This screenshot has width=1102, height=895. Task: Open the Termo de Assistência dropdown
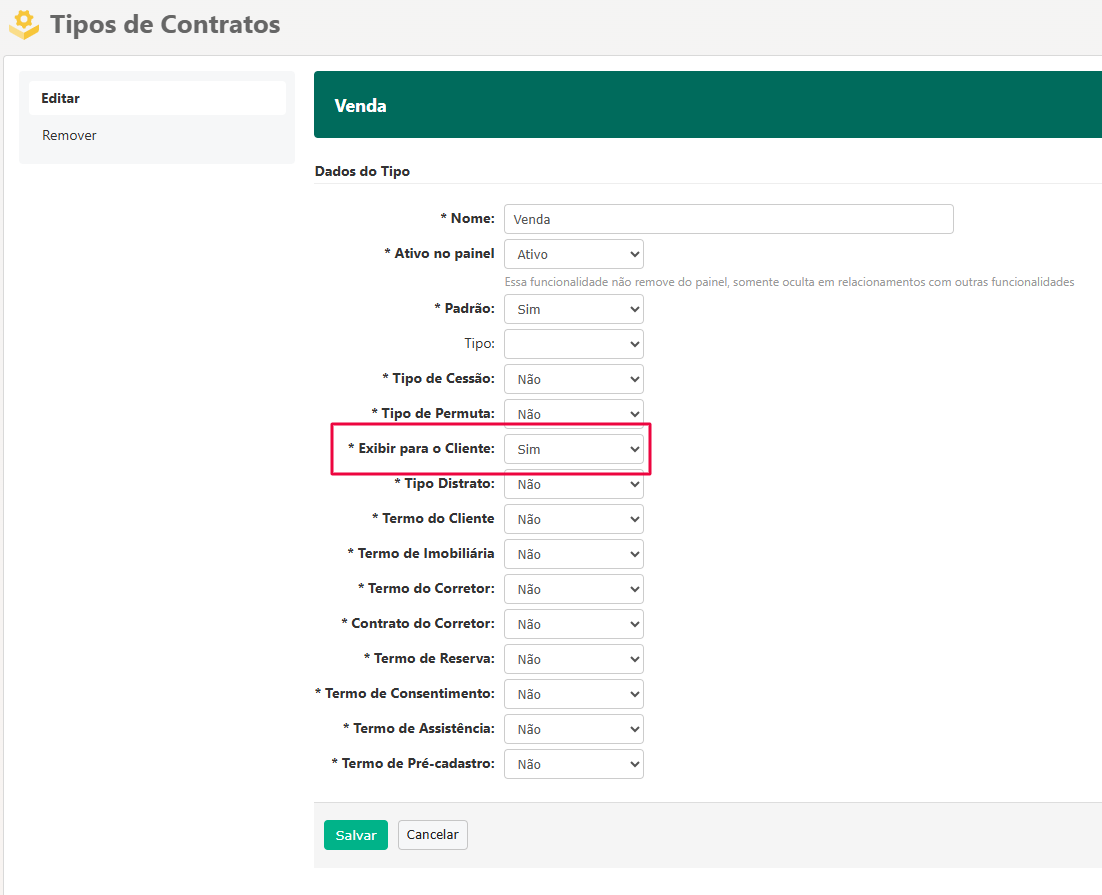pos(573,729)
